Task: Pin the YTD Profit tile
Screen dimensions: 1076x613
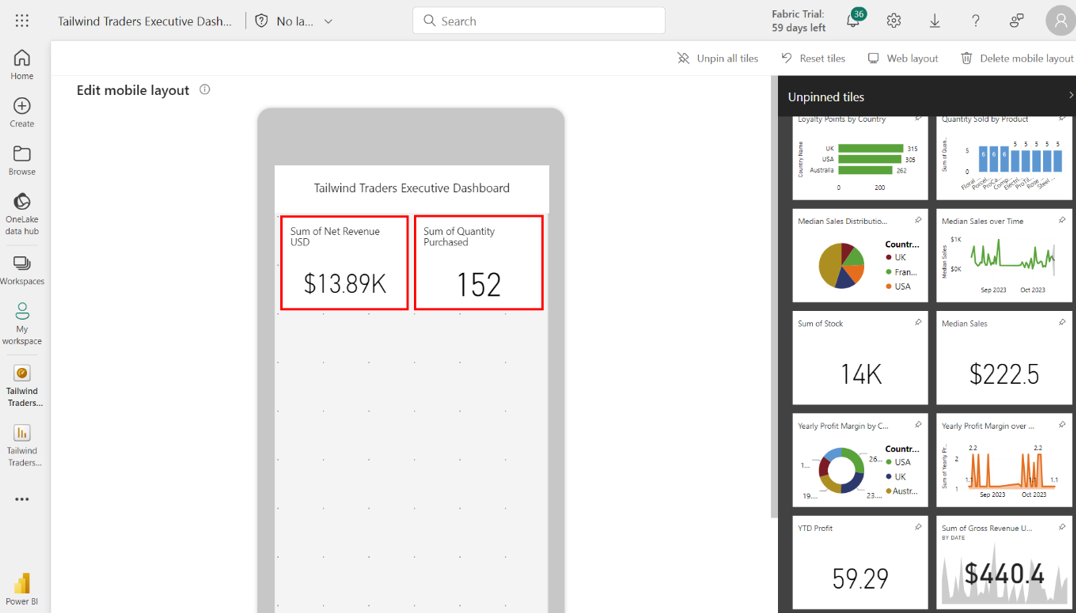Action: pos(918,527)
